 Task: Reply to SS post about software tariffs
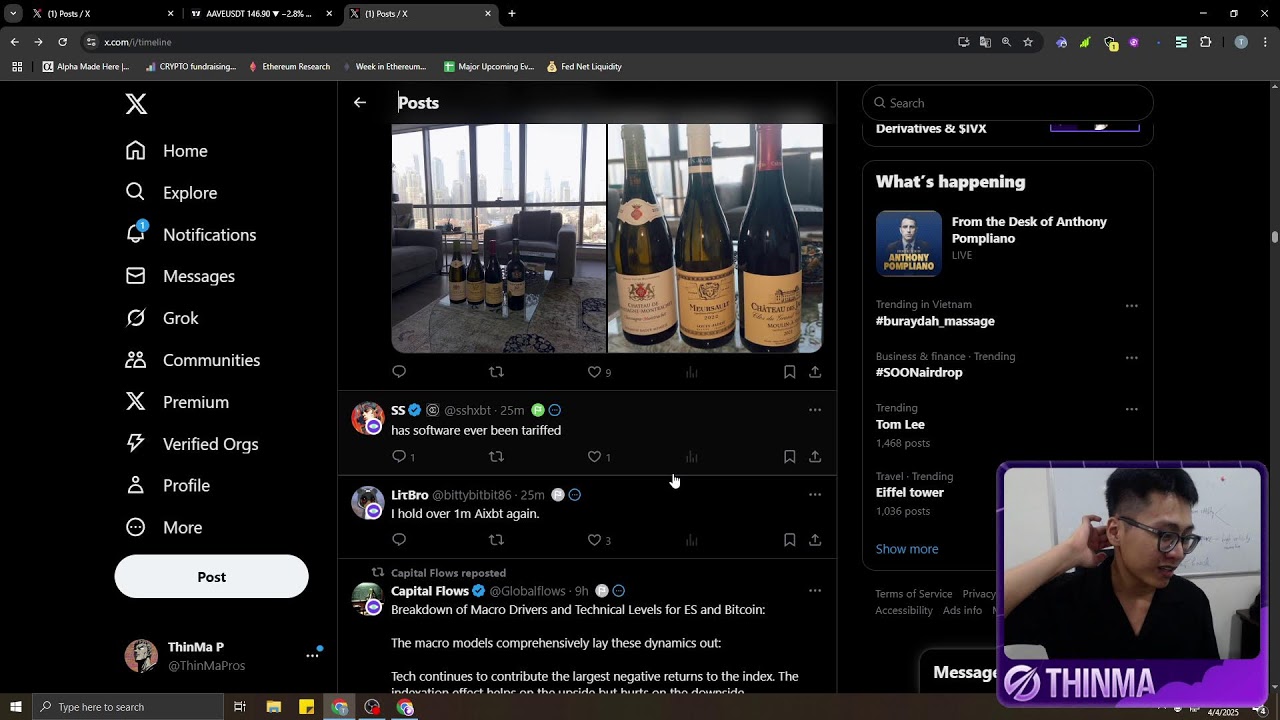pyautogui.click(x=399, y=457)
